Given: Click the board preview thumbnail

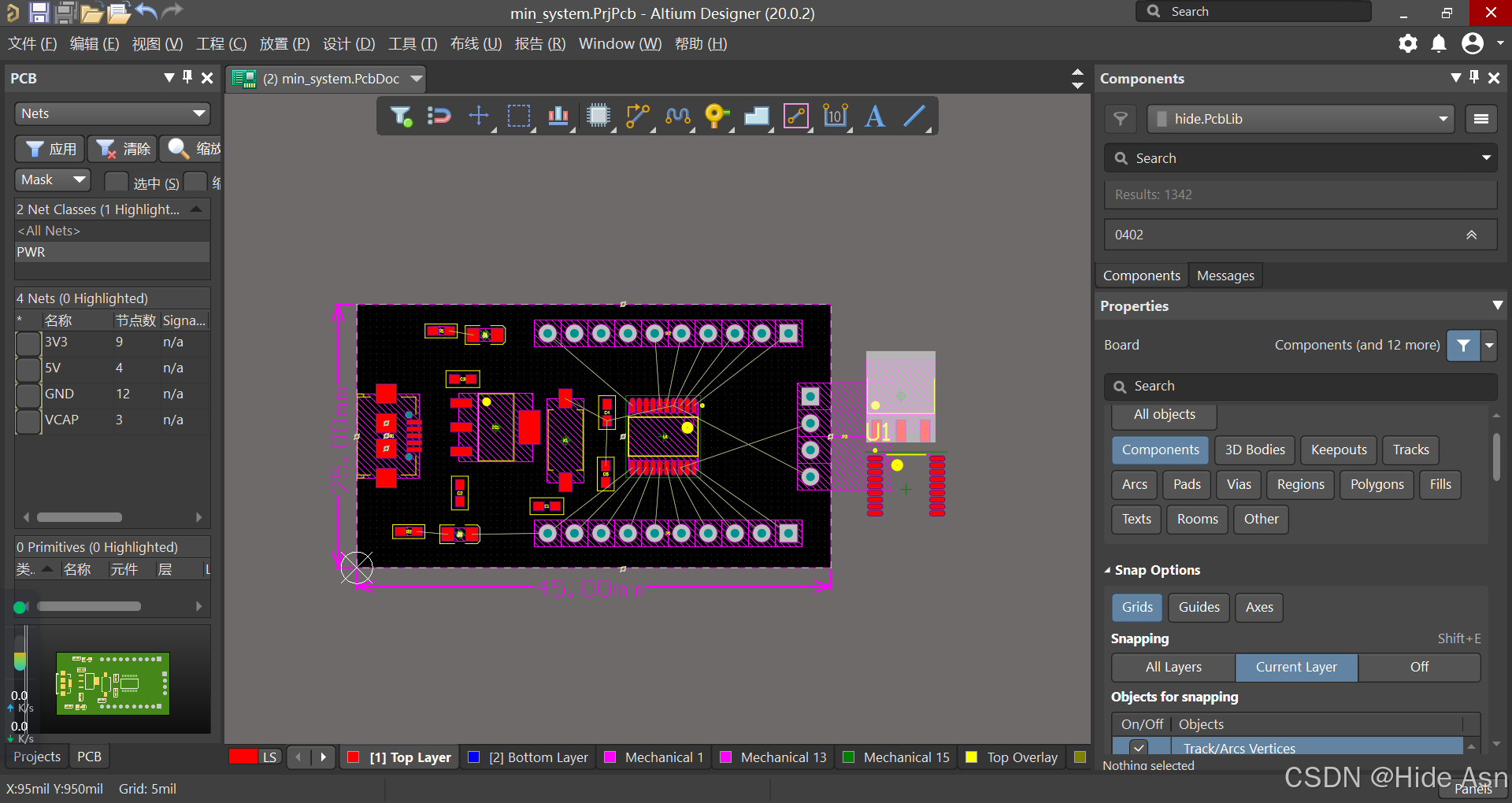Looking at the screenshot, I should pyautogui.click(x=113, y=683).
